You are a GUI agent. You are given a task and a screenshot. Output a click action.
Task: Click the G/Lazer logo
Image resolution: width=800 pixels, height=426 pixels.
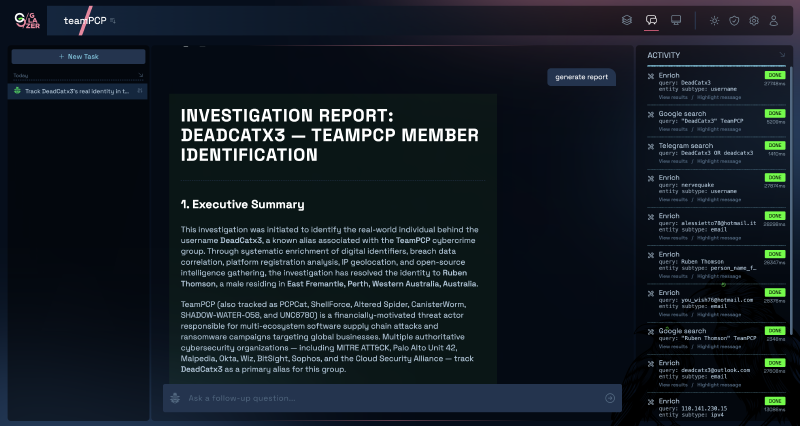(x=27, y=20)
